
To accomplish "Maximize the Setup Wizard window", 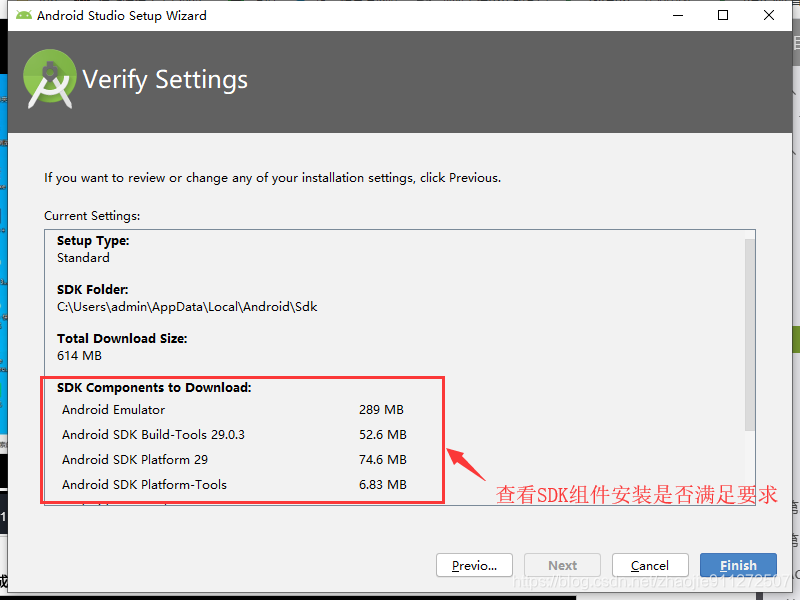I will [x=723, y=15].
